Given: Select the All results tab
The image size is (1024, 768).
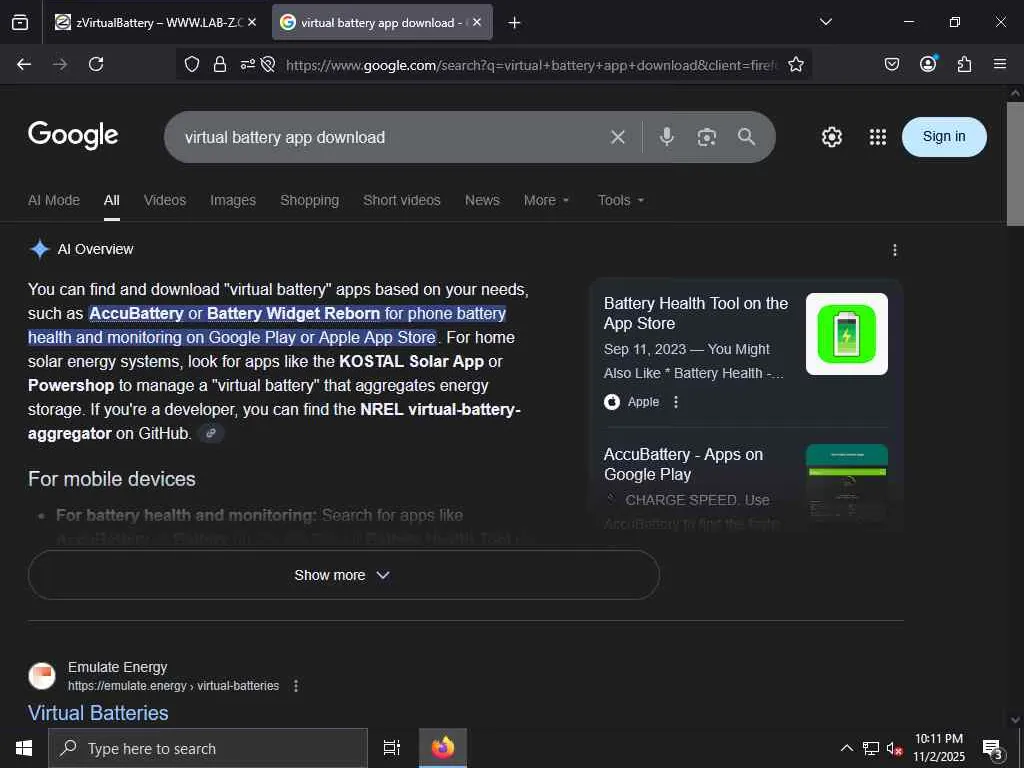Looking at the screenshot, I should pyautogui.click(x=112, y=200).
